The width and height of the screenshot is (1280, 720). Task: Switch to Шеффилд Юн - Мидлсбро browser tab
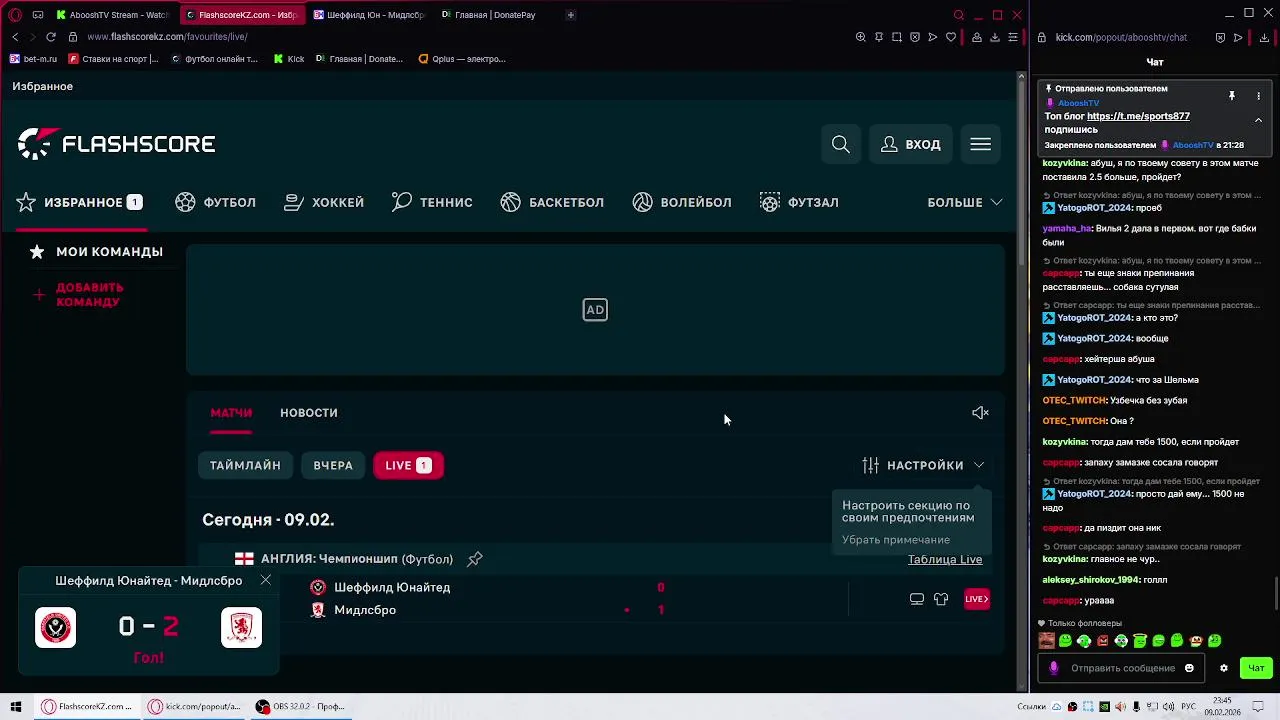[368, 15]
